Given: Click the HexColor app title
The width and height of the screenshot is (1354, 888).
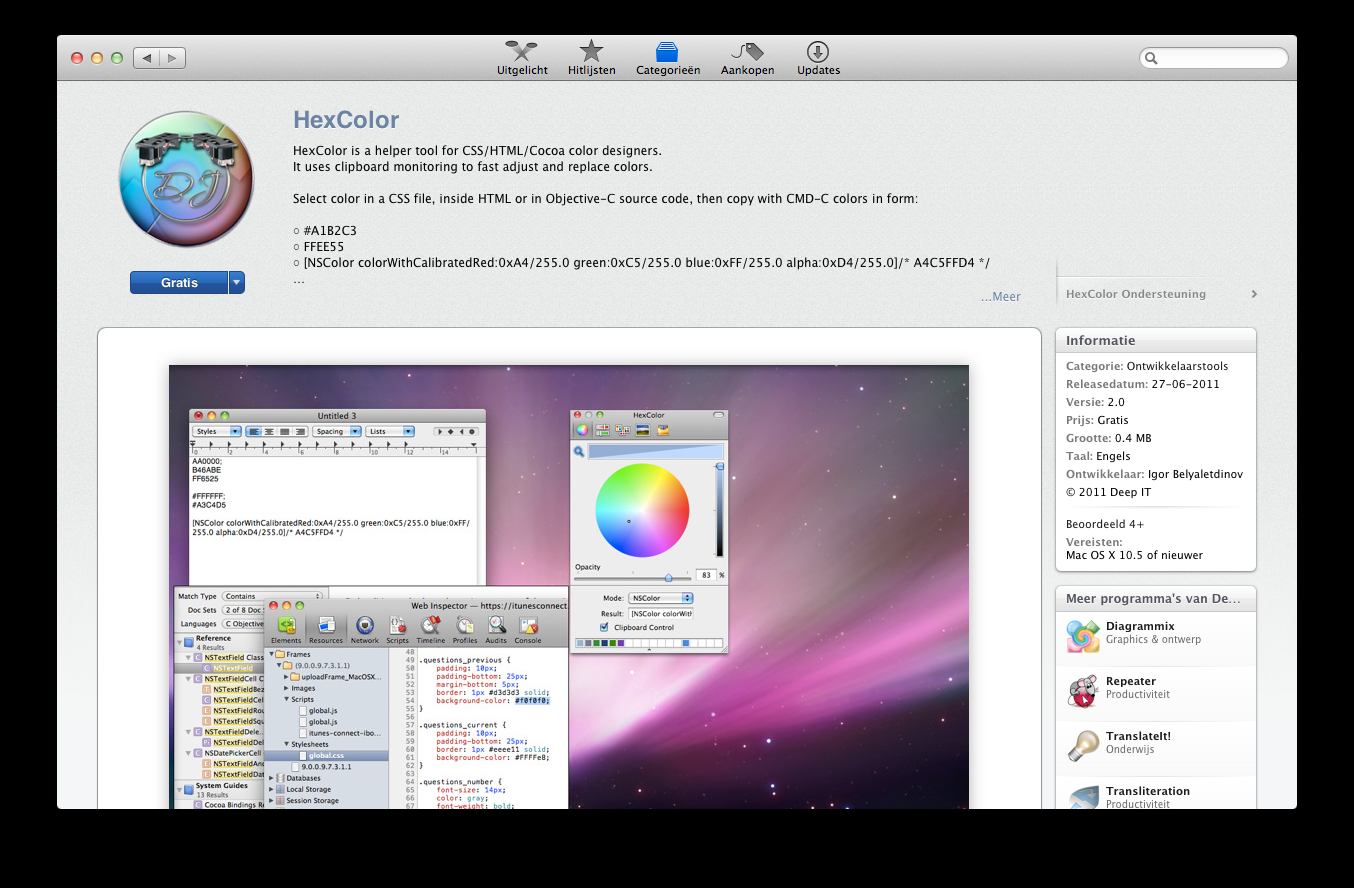Looking at the screenshot, I should pyautogui.click(x=346, y=121).
